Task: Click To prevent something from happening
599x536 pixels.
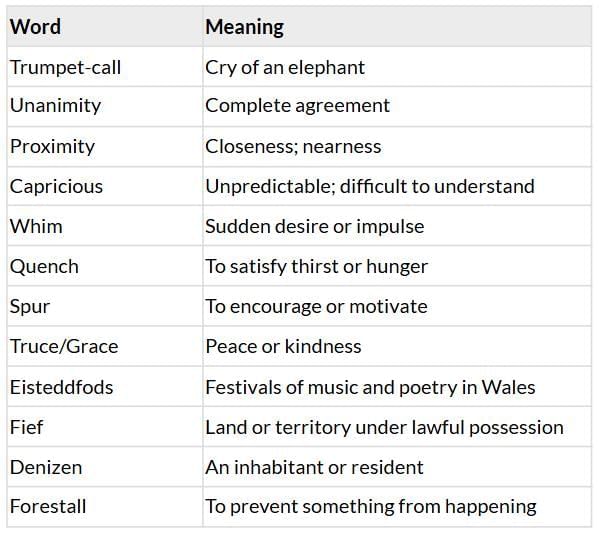Action: coord(371,507)
